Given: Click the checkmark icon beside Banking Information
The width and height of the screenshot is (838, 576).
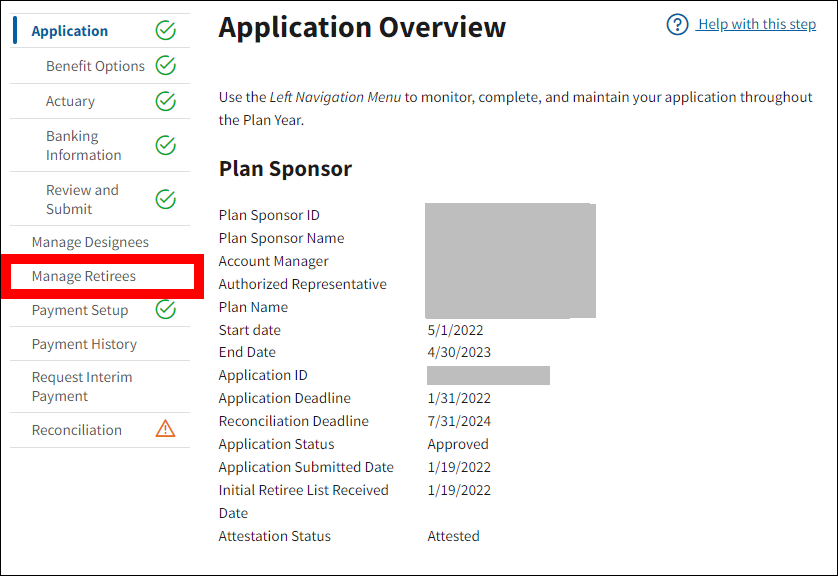Looking at the screenshot, I should [x=166, y=146].
